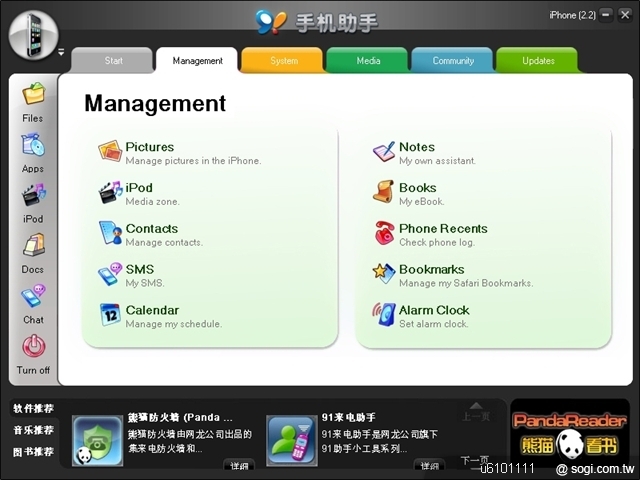
Task: Click the iPod media zone icon
Action: click(110, 192)
